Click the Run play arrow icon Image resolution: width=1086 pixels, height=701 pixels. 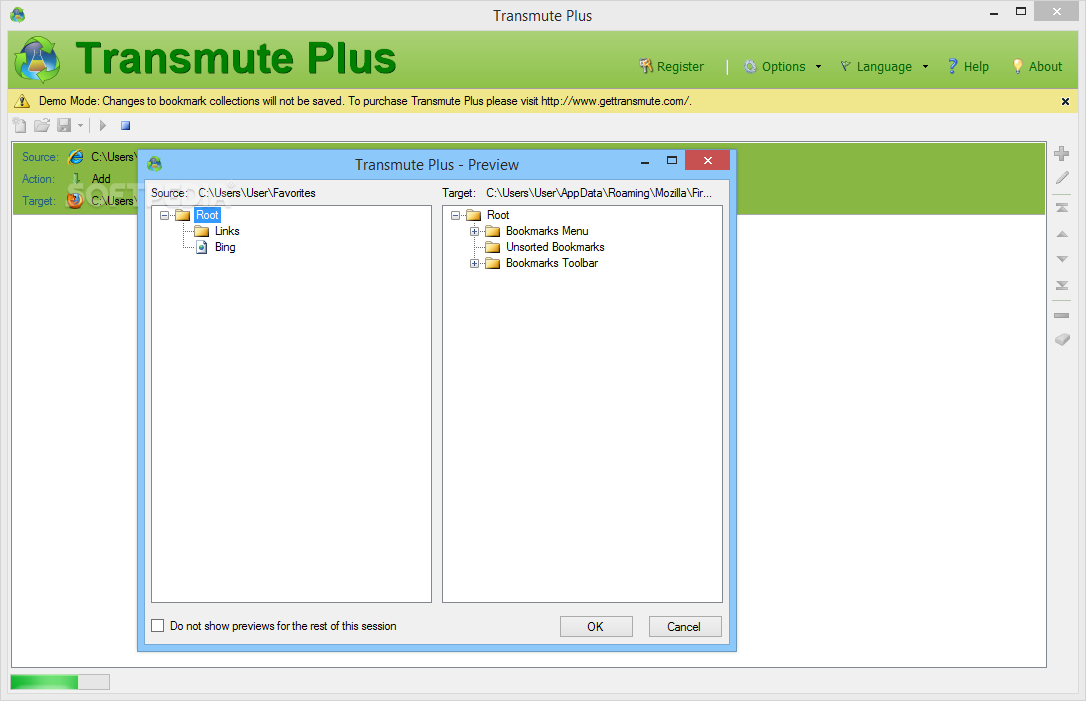pyautogui.click(x=103, y=125)
